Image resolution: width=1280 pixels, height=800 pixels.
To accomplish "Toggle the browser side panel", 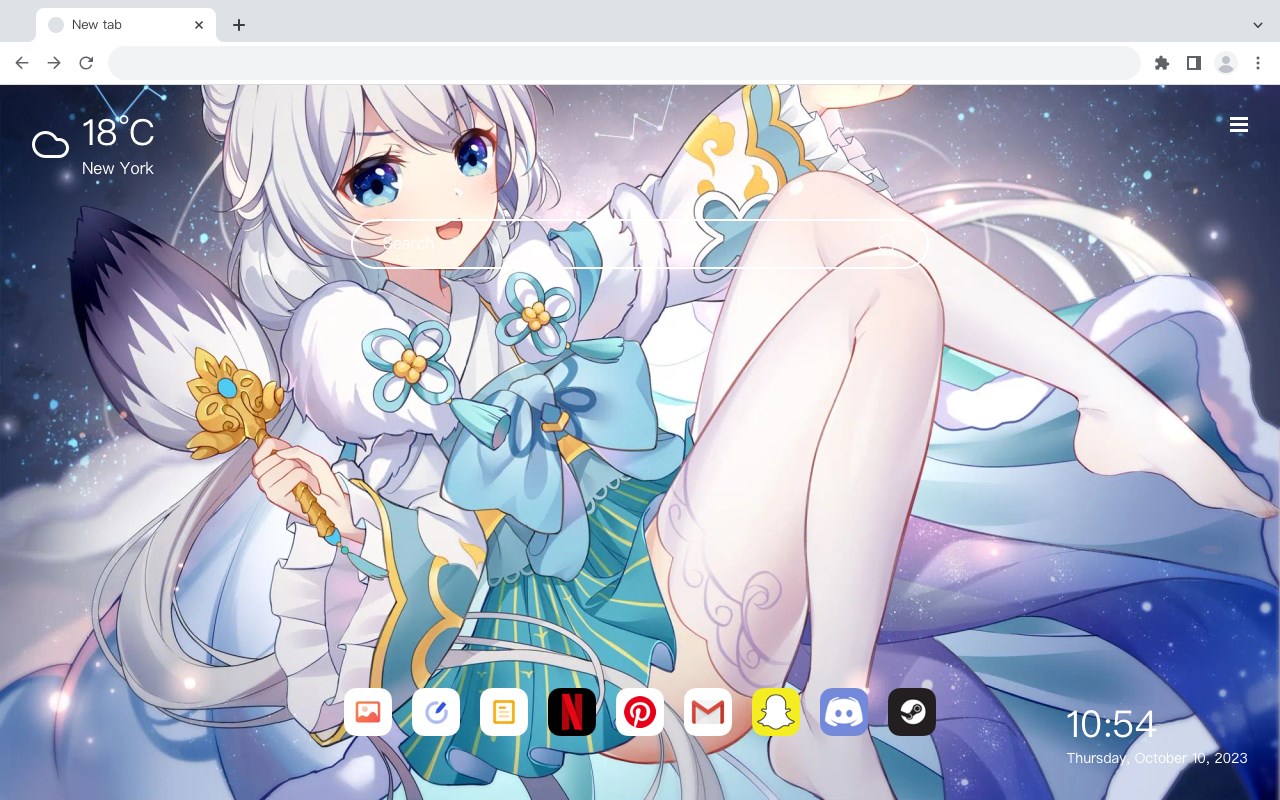I will point(1193,63).
